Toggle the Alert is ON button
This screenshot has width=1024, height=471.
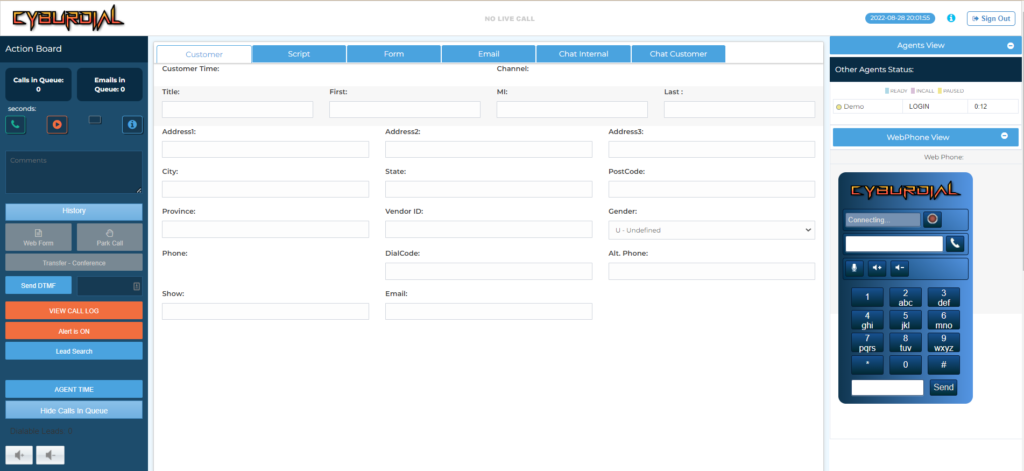[74, 330]
